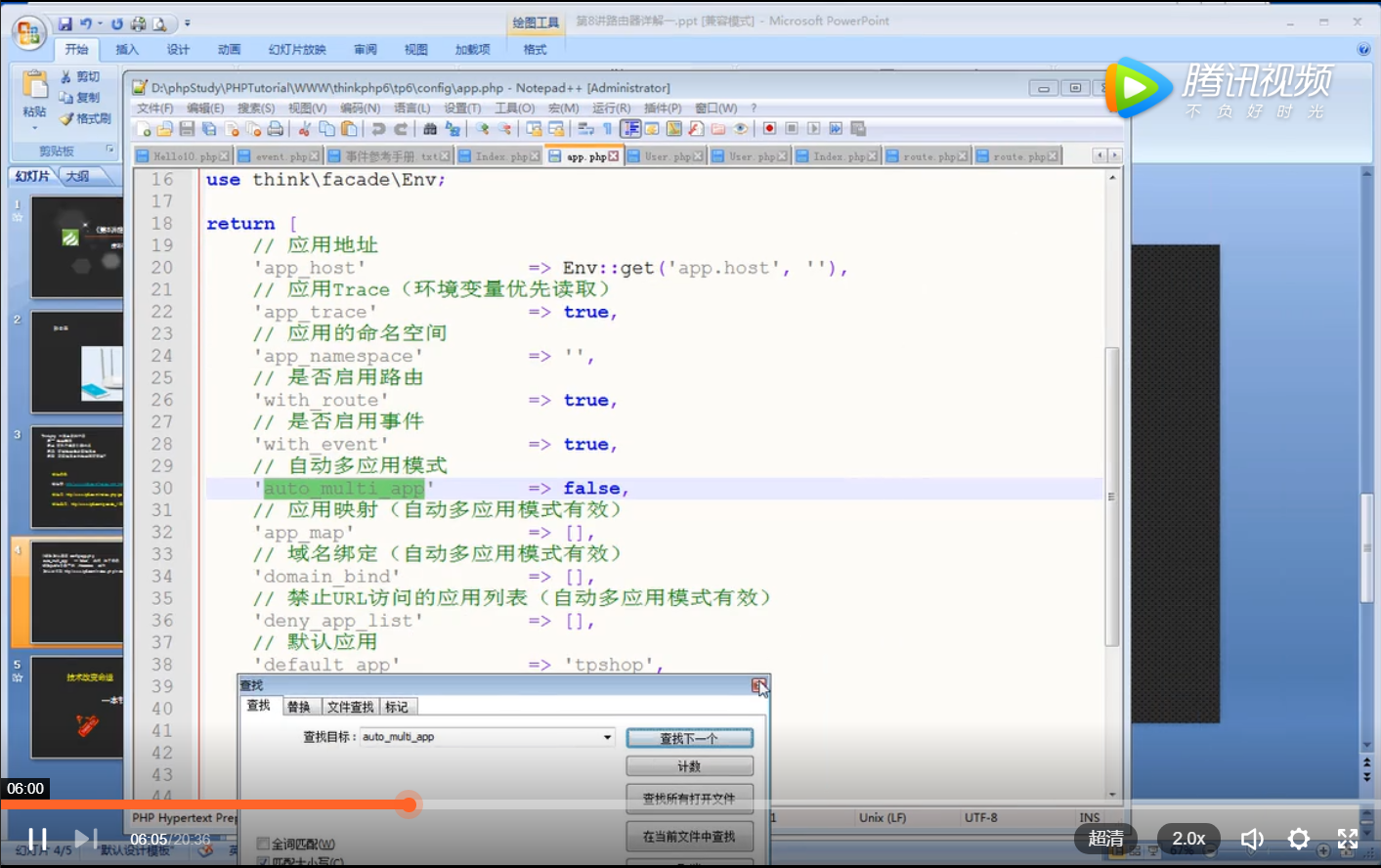1381x868 pixels.
Task: Click the Notepad++ Open file icon
Action: pos(164,129)
